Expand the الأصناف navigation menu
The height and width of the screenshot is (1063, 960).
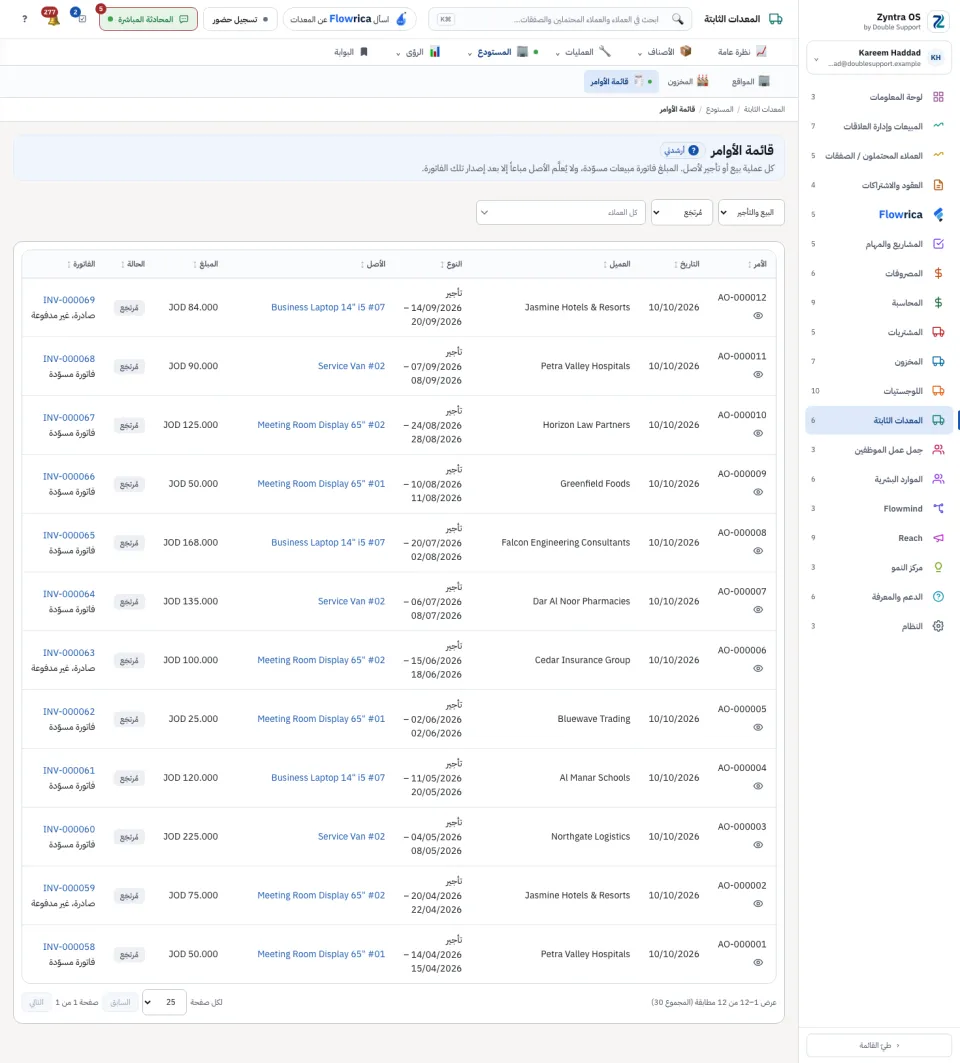click(x=664, y=52)
